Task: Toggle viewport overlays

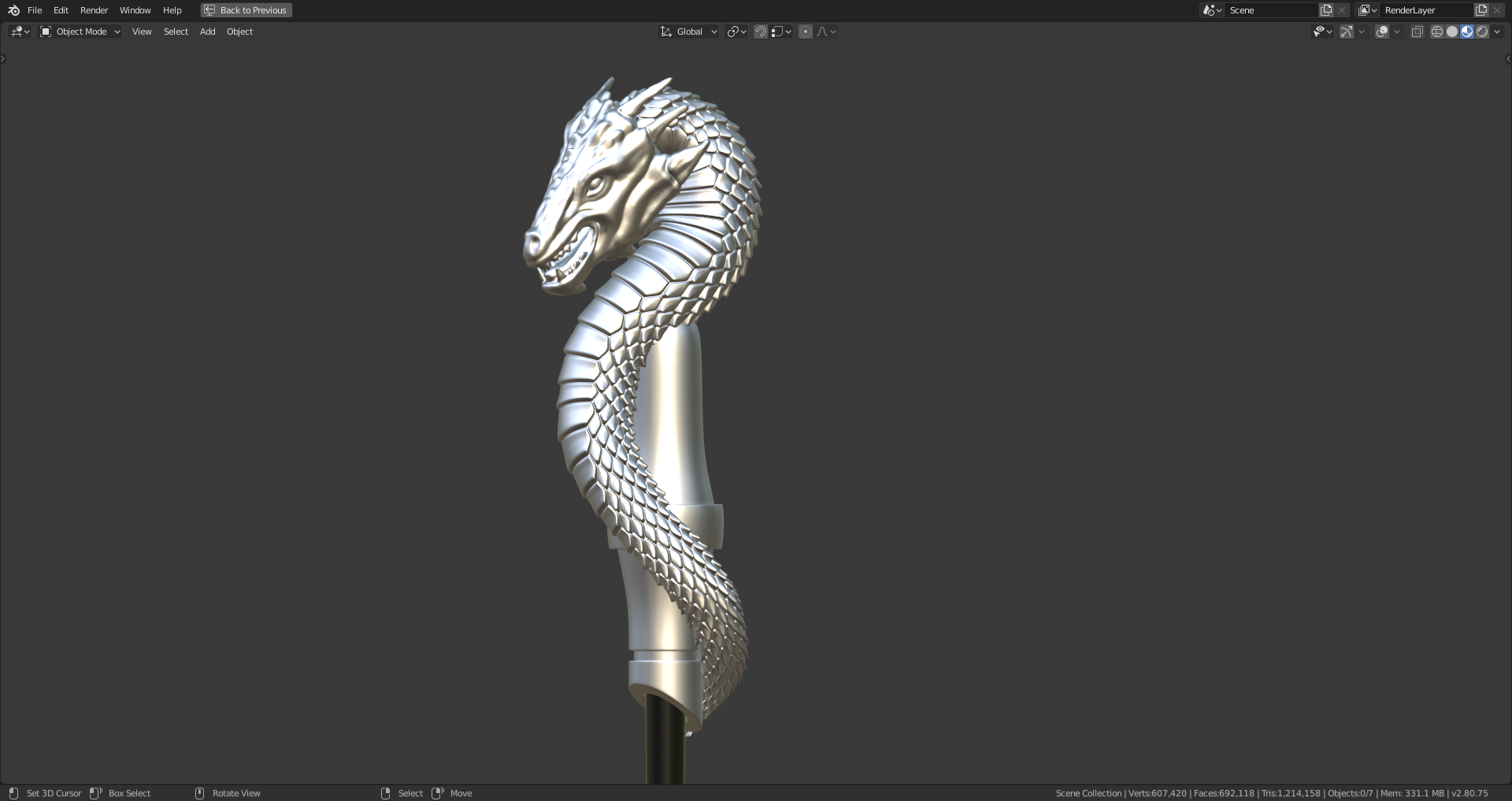Action: pyautogui.click(x=1382, y=32)
